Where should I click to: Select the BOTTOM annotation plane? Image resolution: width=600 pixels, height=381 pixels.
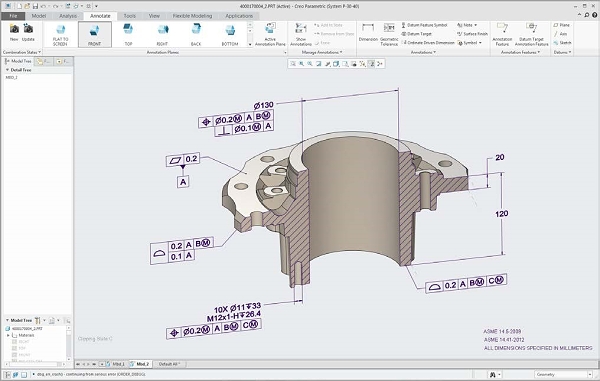[x=230, y=34]
